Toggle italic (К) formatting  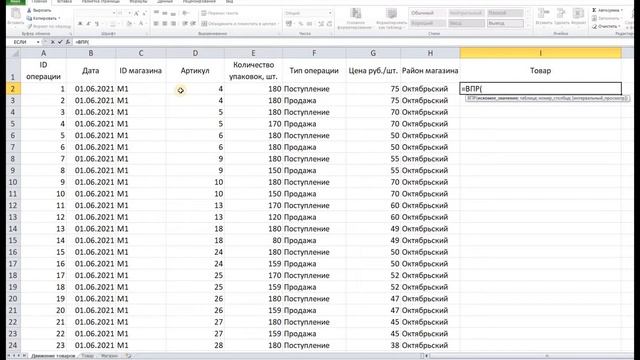[x=88, y=24]
